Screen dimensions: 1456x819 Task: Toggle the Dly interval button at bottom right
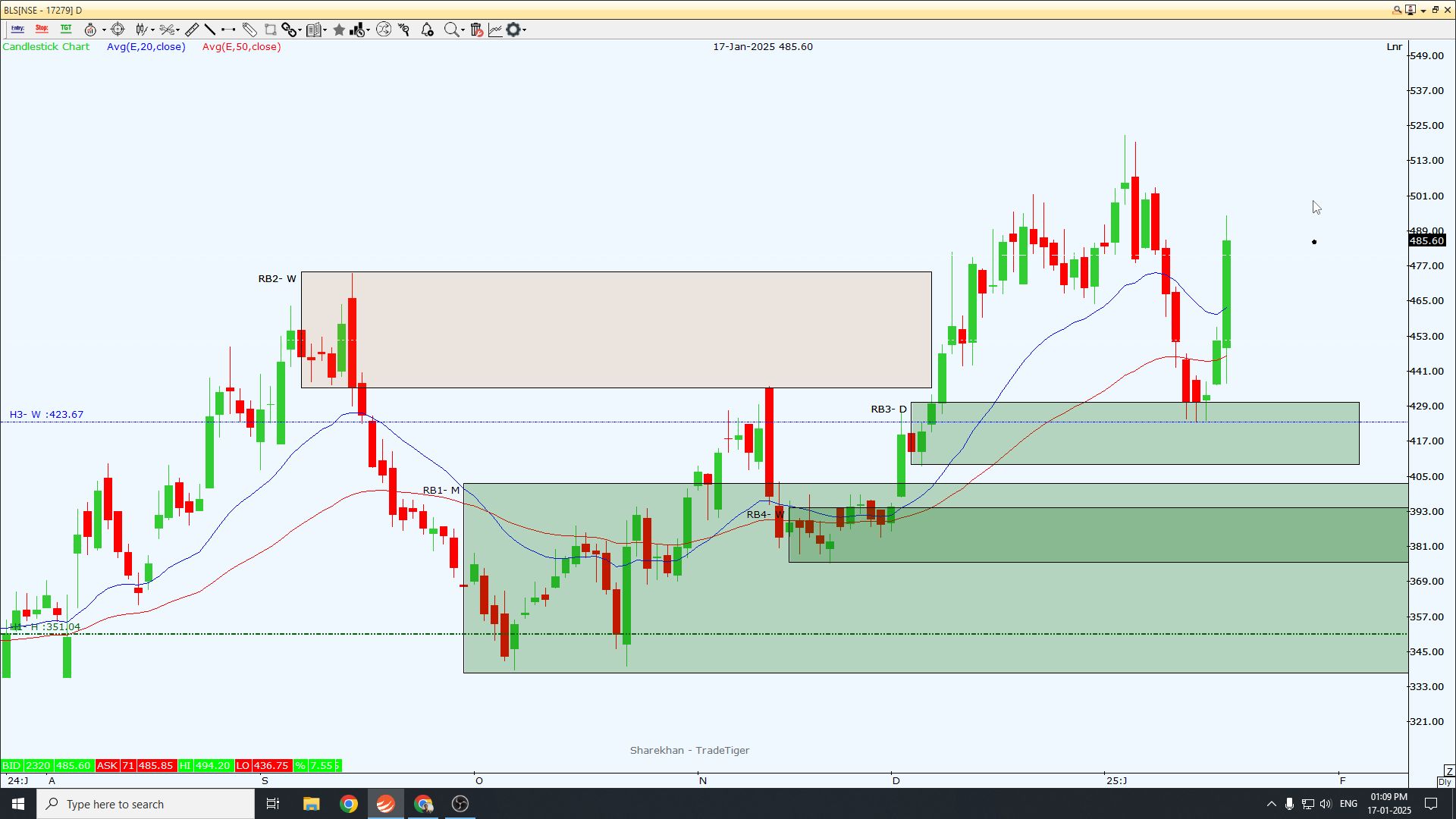(x=1445, y=782)
